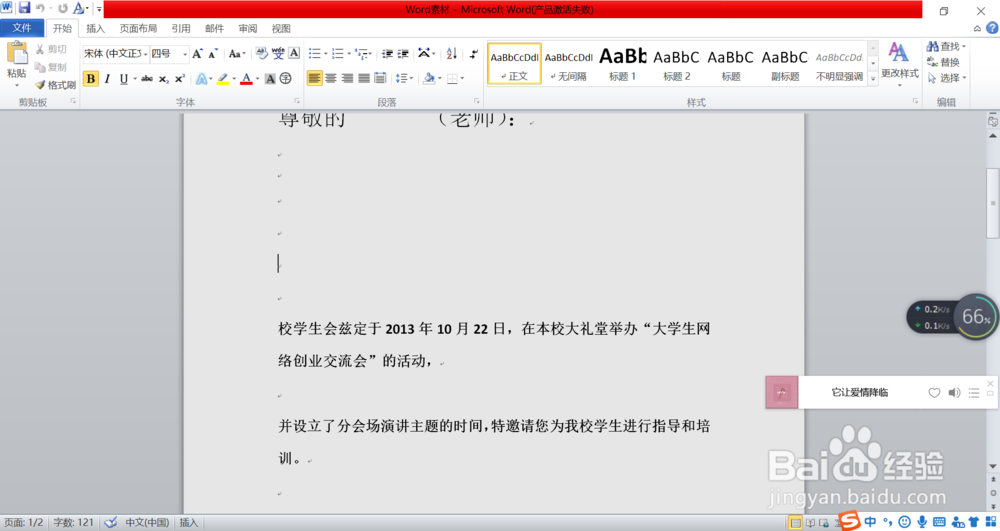1000x531 pixels.
Task: Open the Multilevel List dropdown
Action: click(370, 54)
